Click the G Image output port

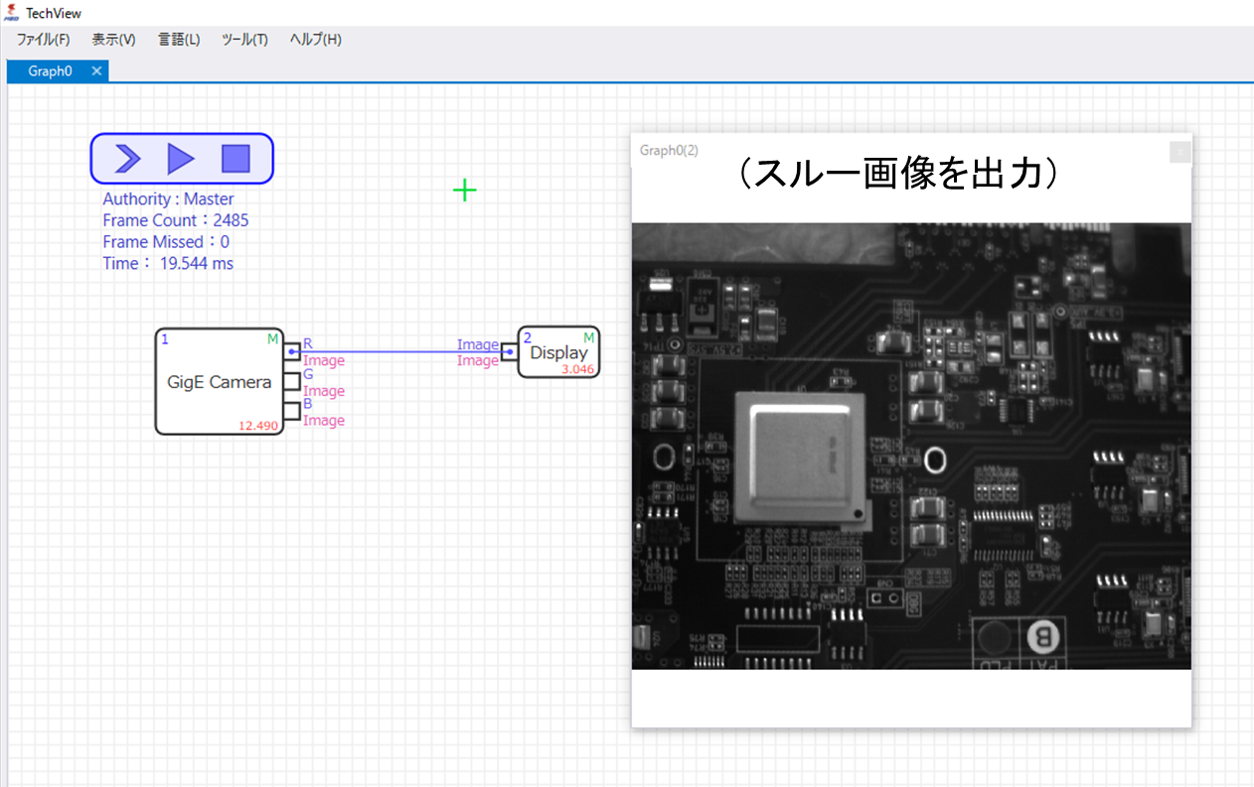pyautogui.click(x=292, y=381)
